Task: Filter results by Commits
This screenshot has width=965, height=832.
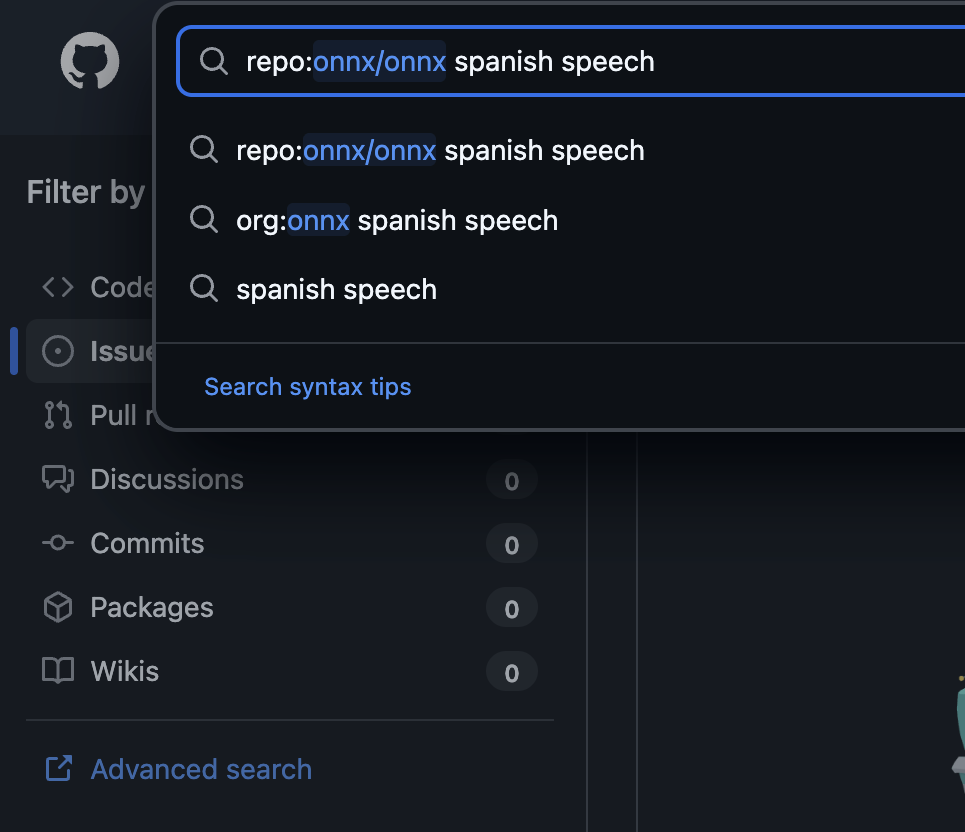Action: coord(147,543)
